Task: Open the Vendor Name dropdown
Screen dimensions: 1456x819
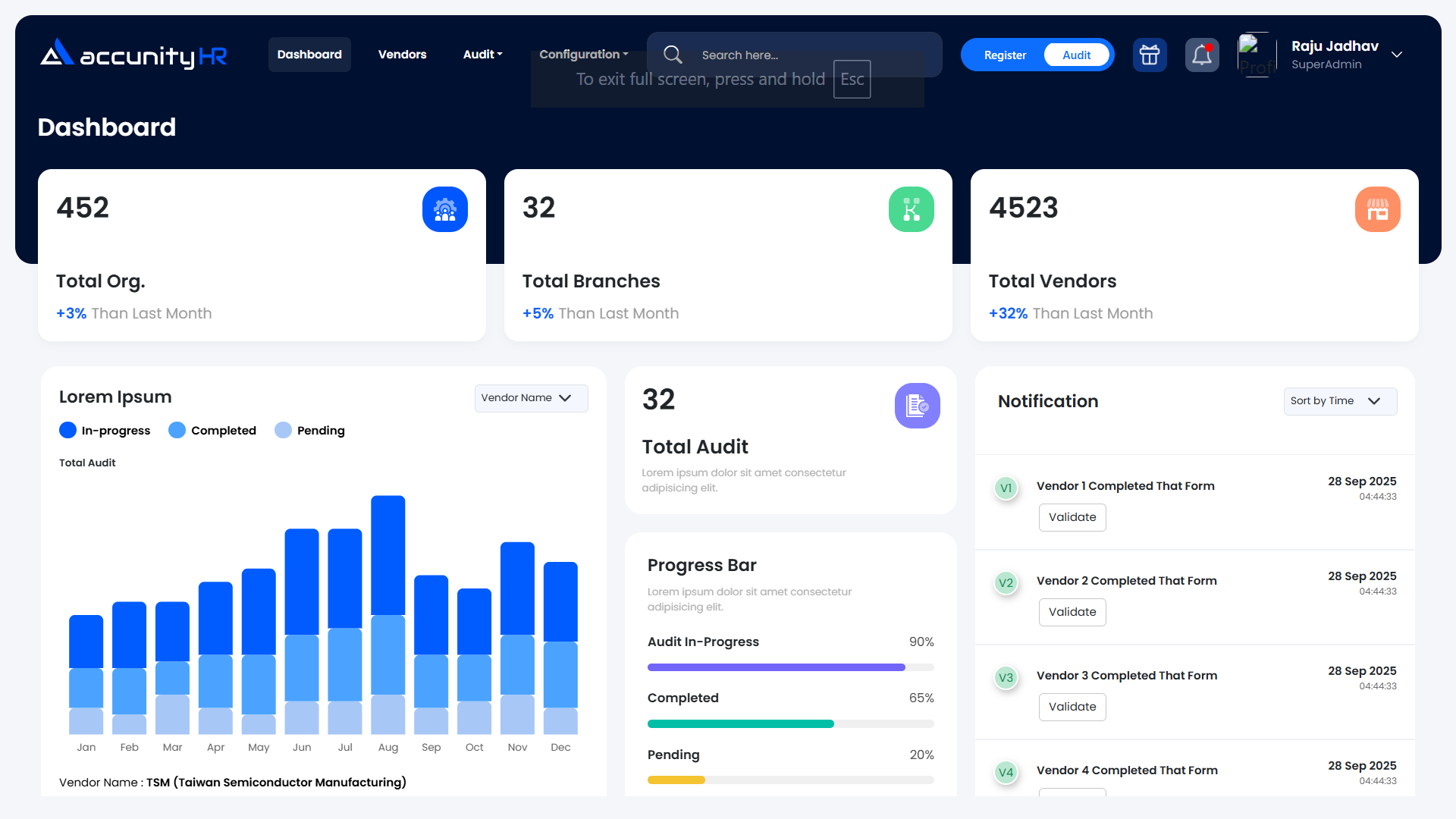Action: click(531, 398)
